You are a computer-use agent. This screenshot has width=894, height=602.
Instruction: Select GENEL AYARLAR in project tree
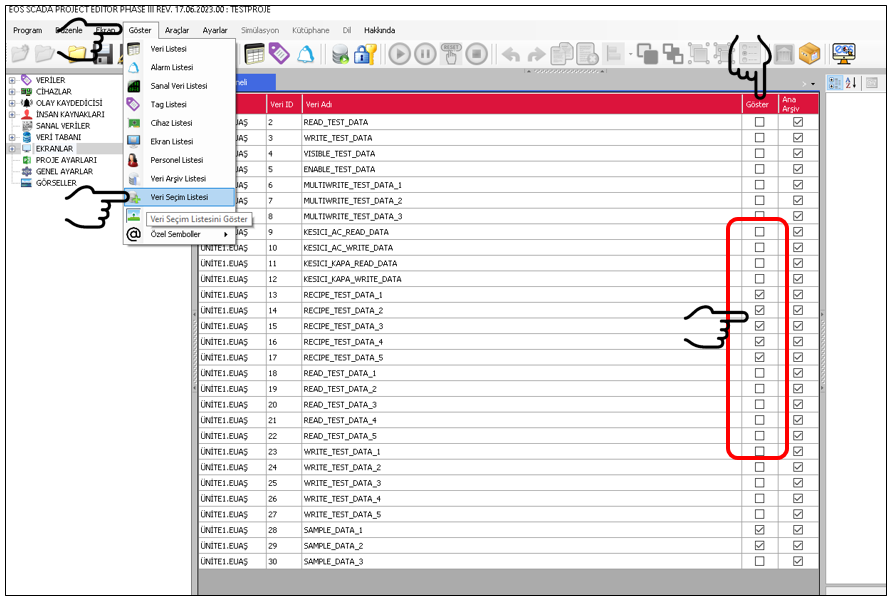64,172
